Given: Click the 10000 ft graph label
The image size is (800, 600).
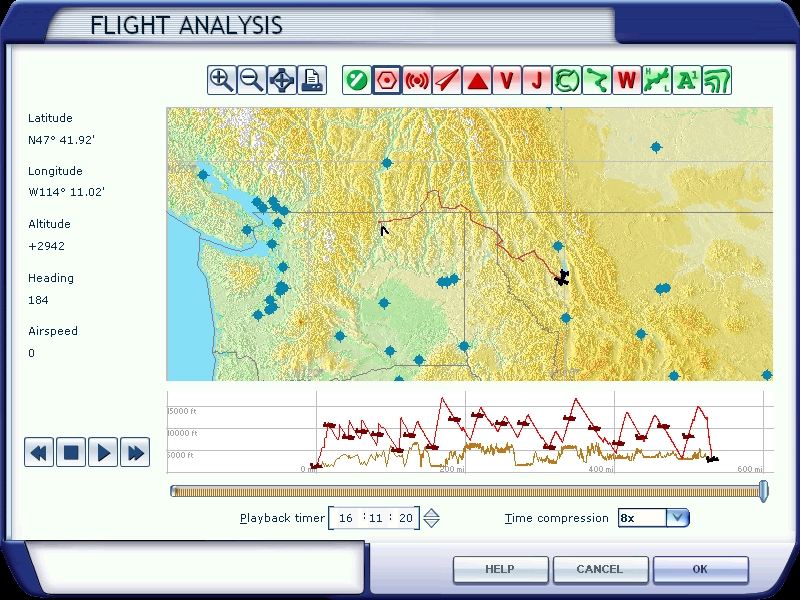Looking at the screenshot, I should click(x=182, y=433).
